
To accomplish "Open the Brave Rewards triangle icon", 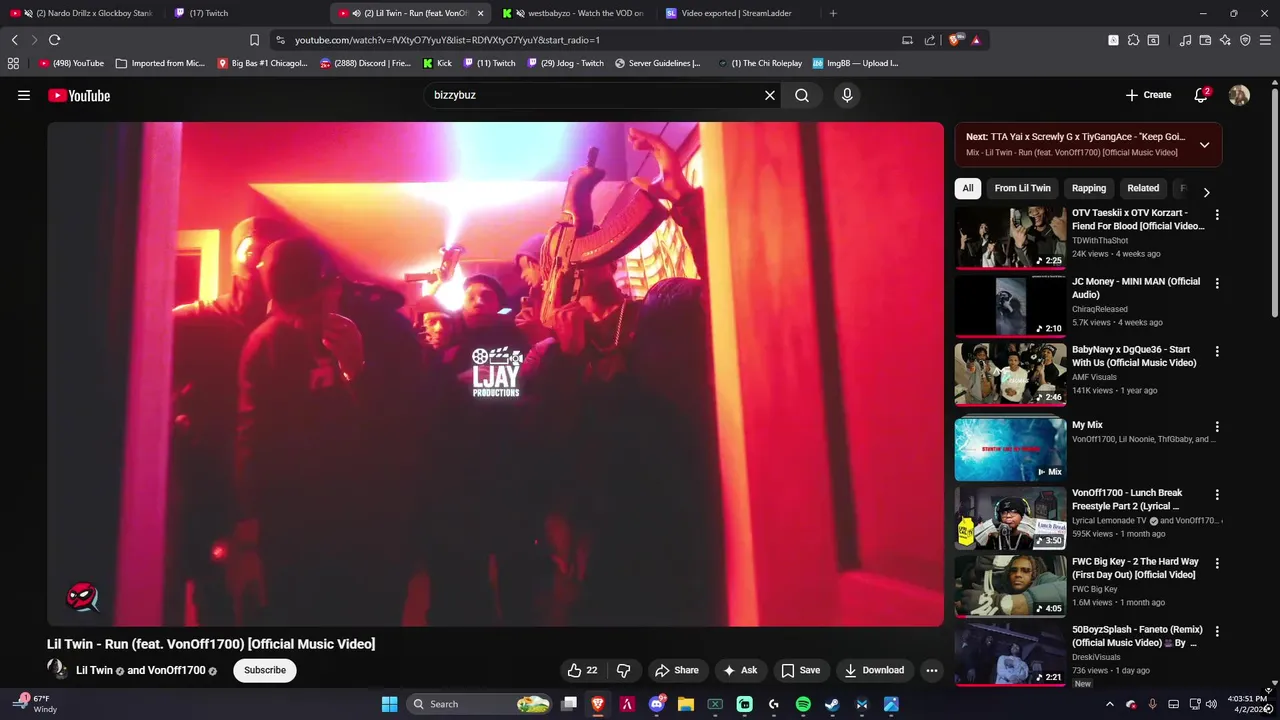I will 976,40.
